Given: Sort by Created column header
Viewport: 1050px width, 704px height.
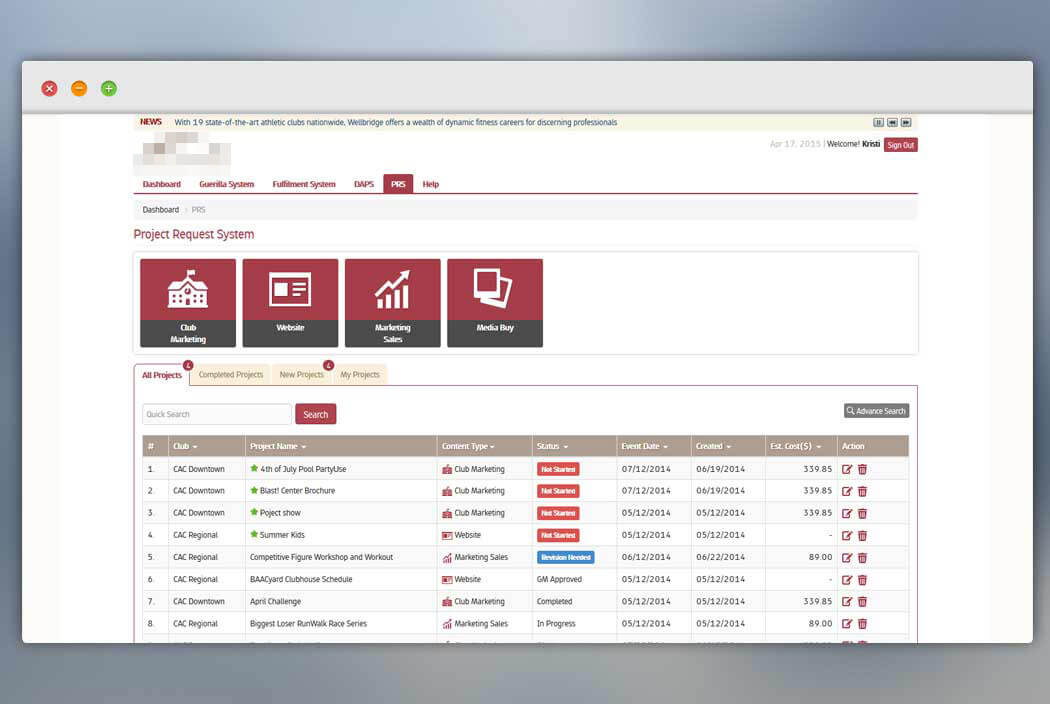Looking at the screenshot, I should coord(713,446).
